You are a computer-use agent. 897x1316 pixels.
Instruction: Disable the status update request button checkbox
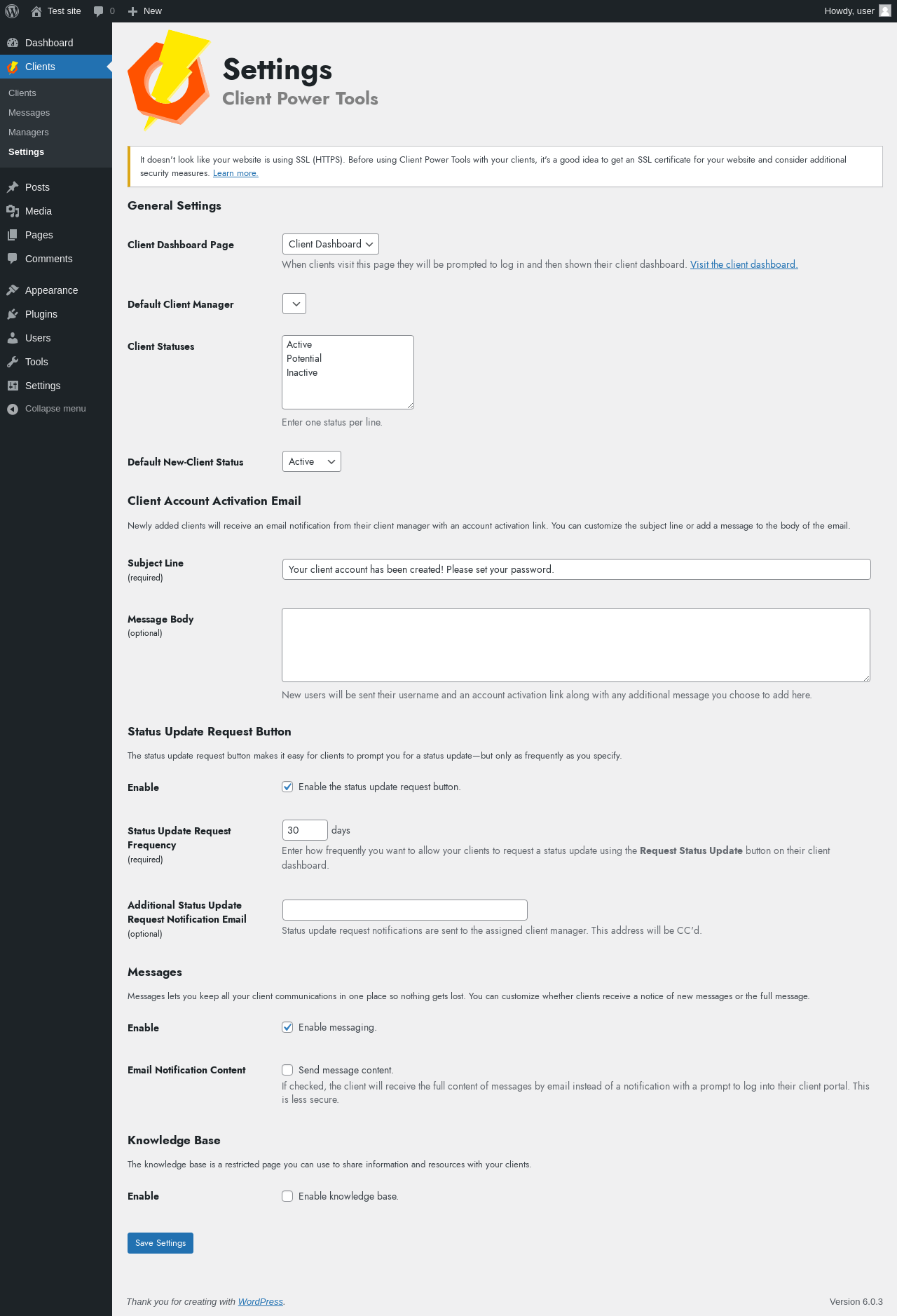(287, 787)
